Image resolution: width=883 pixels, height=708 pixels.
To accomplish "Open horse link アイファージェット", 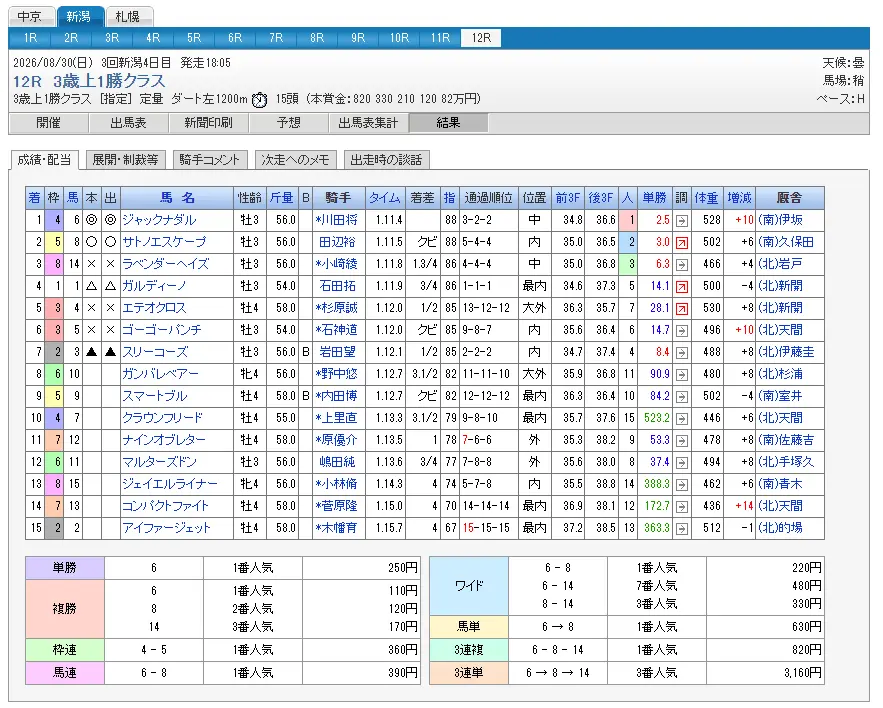I will 167,528.
